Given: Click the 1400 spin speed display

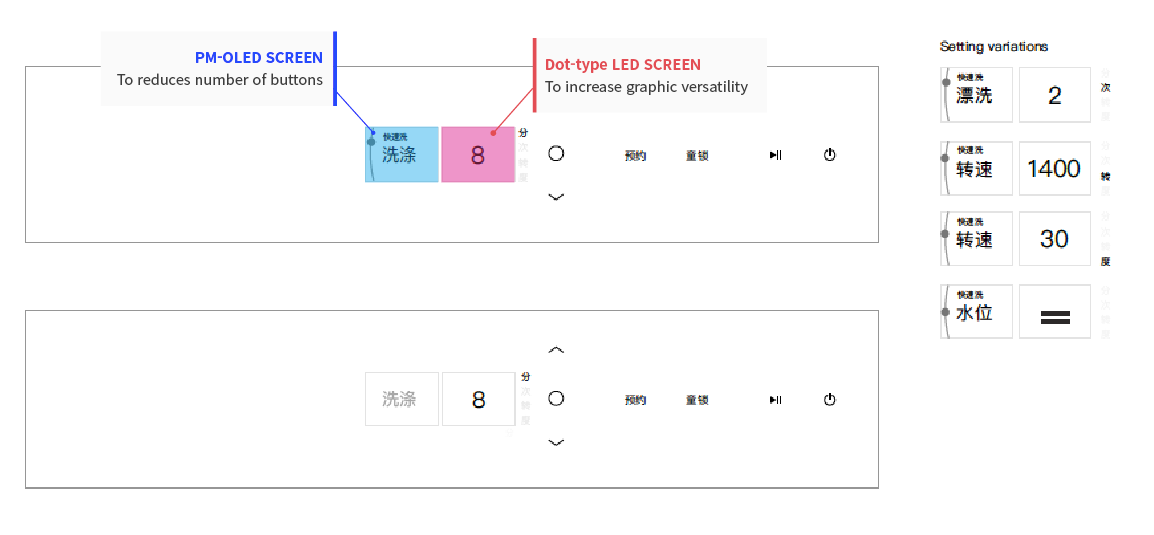Looking at the screenshot, I should click(1054, 169).
